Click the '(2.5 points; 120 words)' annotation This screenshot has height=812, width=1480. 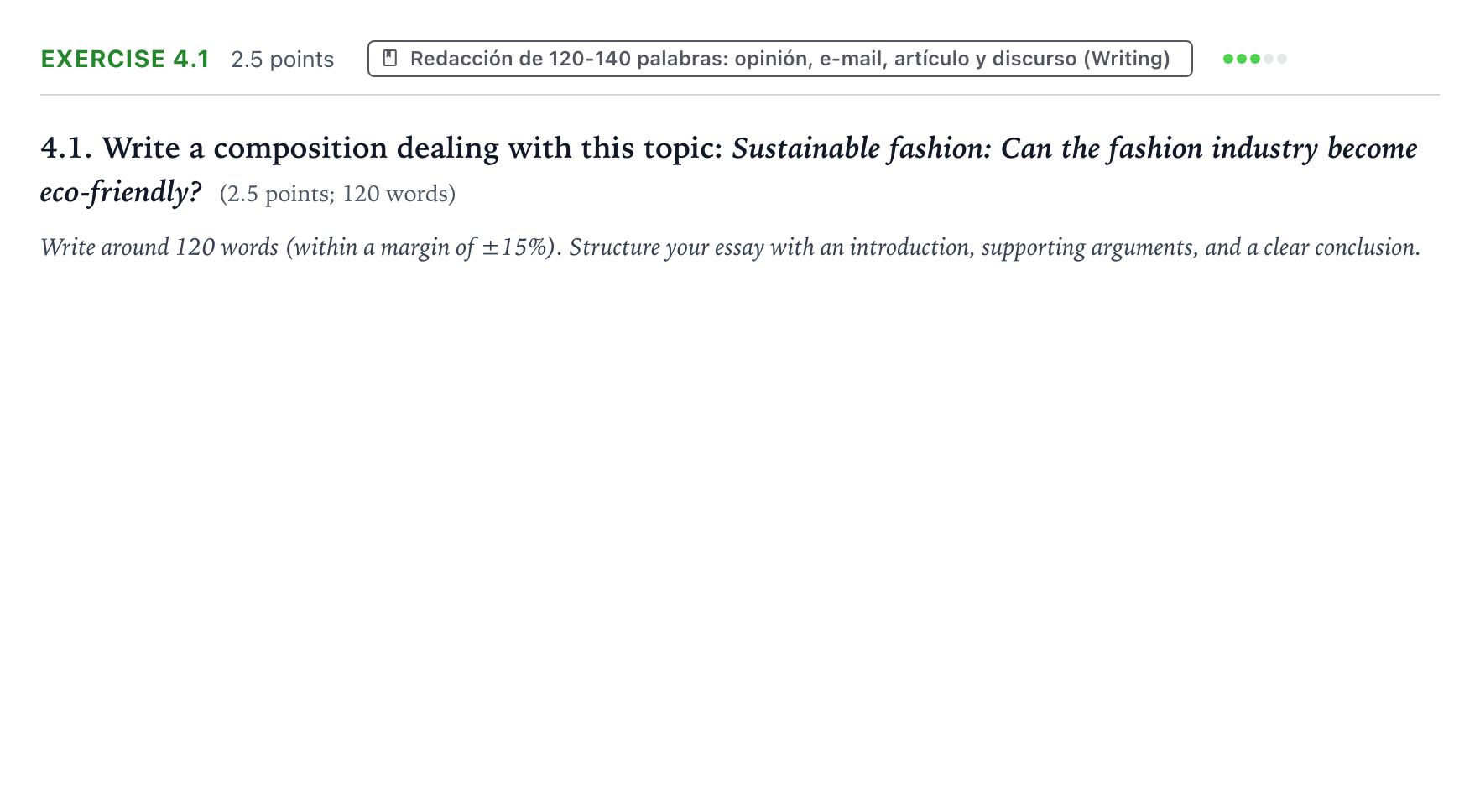point(337,194)
